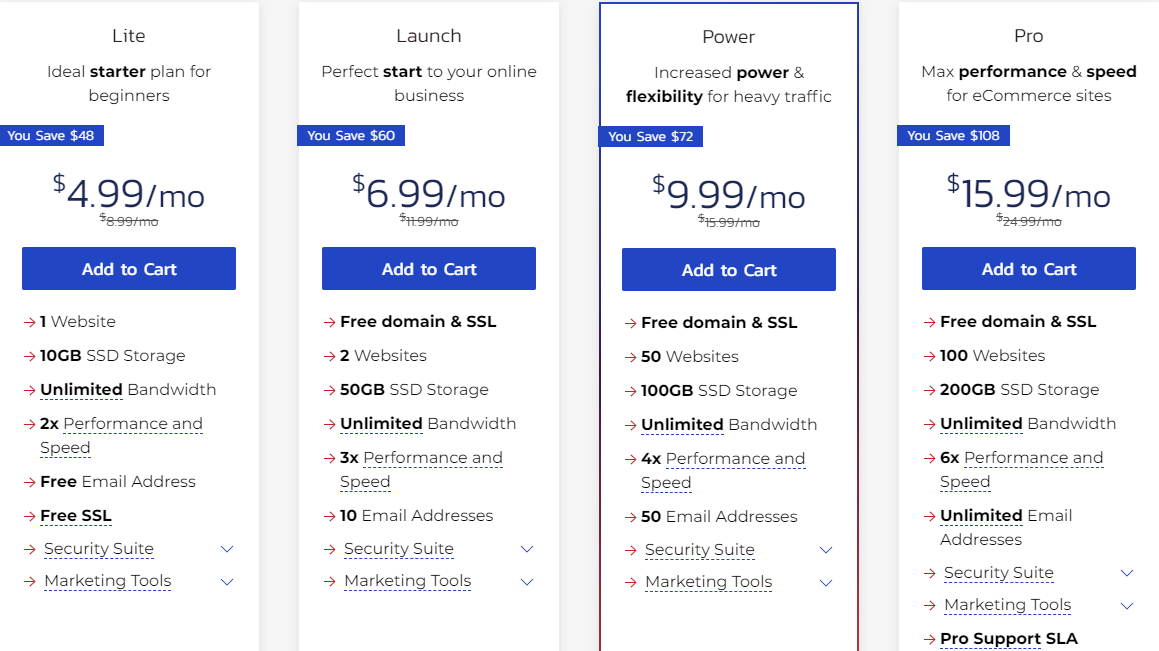Click the $9.99/mo price of Power

(x=728, y=195)
